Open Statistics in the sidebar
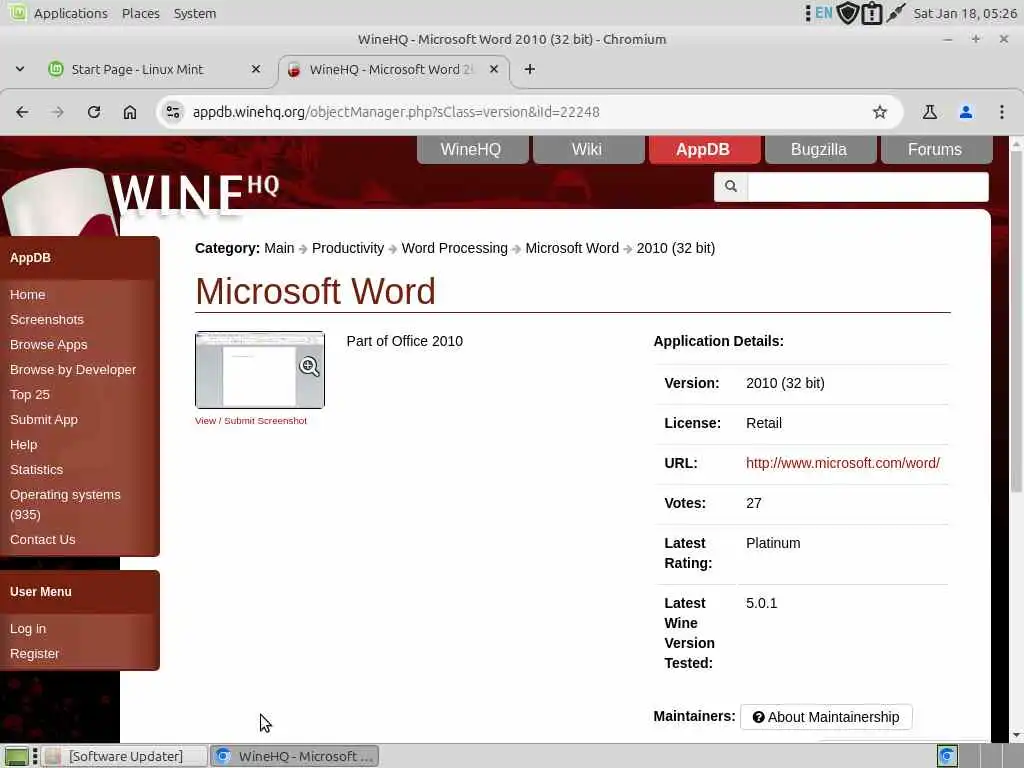The height and width of the screenshot is (768, 1024). (x=37, y=470)
